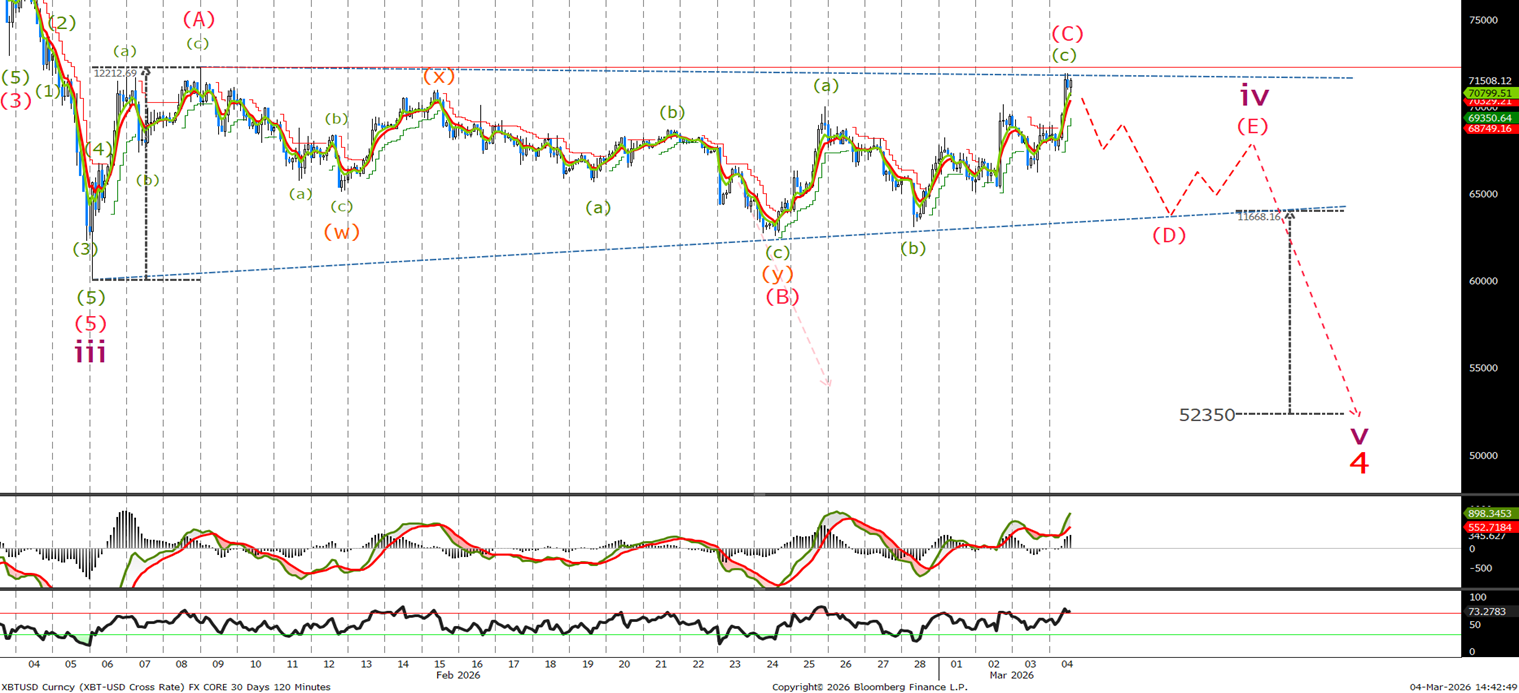Select the red (B) wave label
Viewport: 1519px width, 693px height.
782,297
